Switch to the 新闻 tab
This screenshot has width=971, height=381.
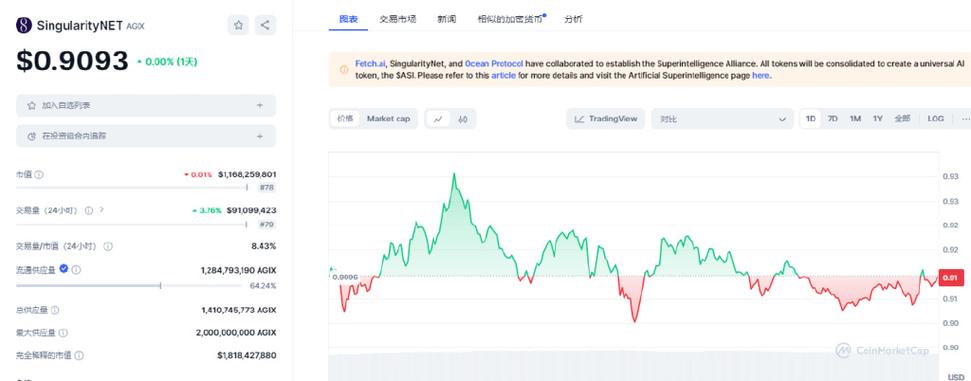446,19
